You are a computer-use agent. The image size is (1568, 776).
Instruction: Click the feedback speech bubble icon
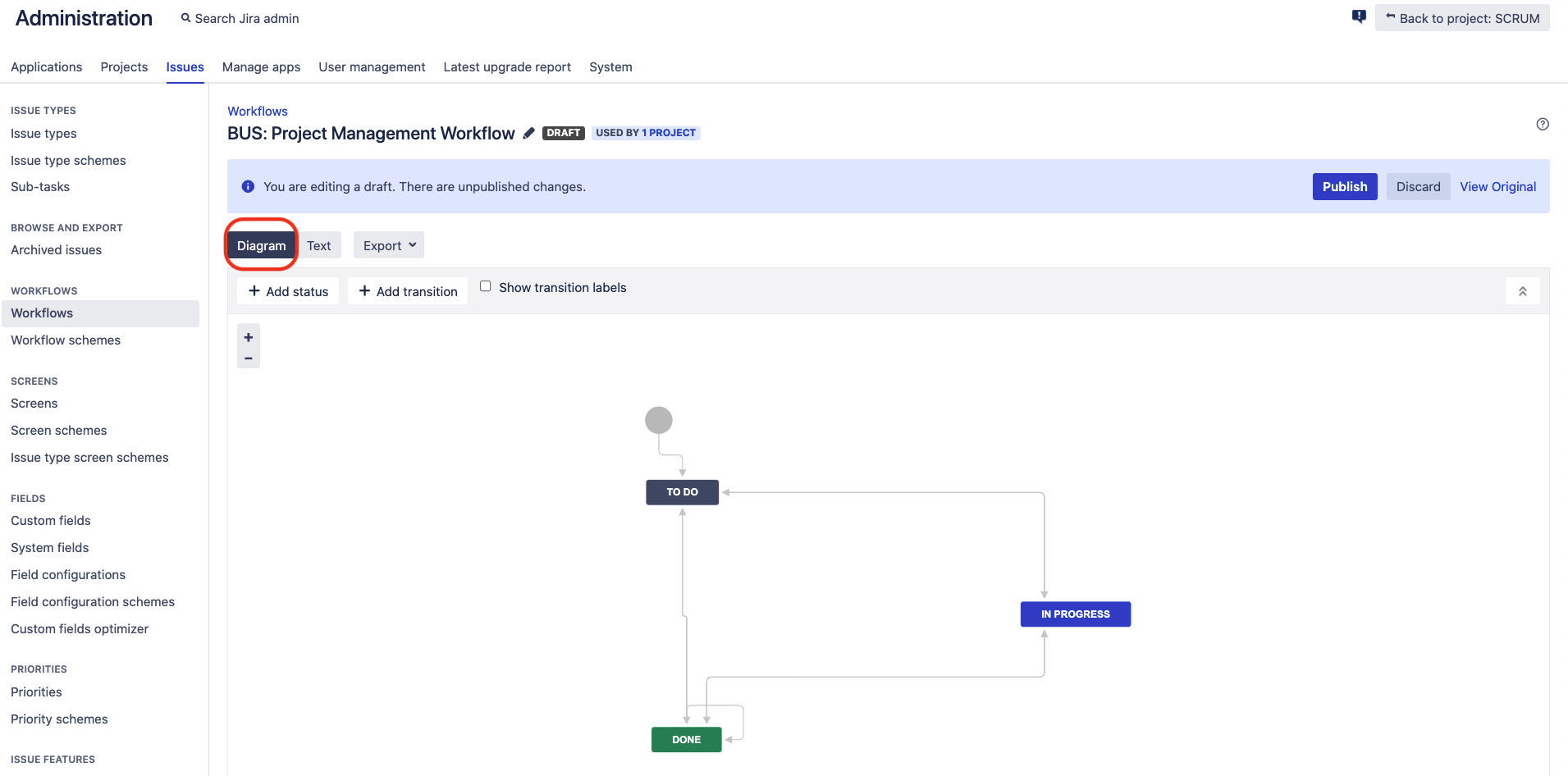coord(1359,16)
